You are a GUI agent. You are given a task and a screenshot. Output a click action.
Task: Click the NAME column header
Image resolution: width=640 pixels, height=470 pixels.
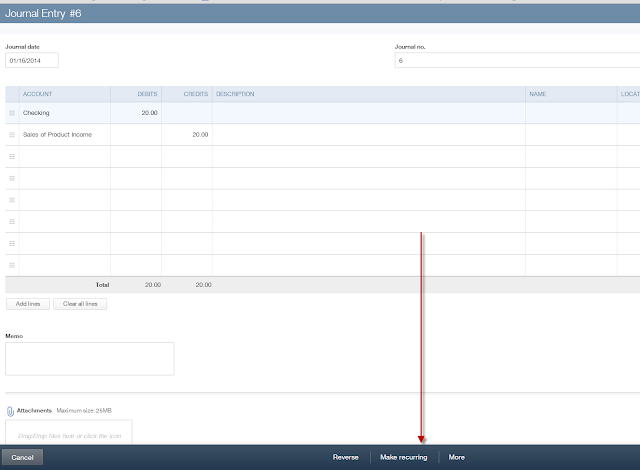(571, 94)
